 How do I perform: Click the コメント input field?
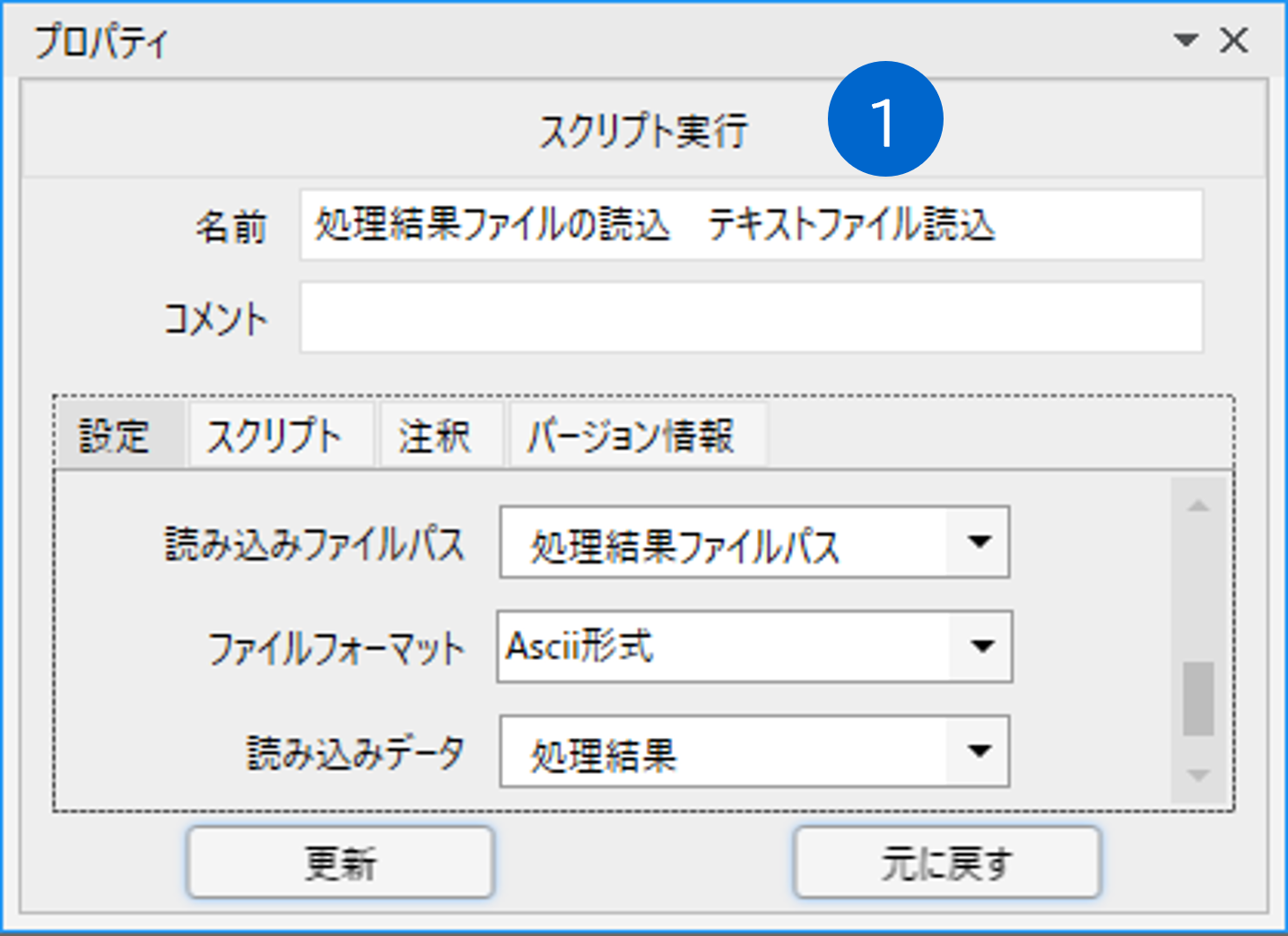coord(751,317)
